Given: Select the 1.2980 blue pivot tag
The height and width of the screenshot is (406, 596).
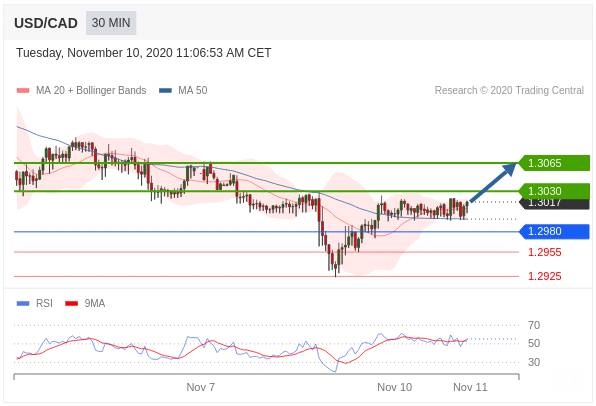Looking at the screenshot, I should pos(555,231).
